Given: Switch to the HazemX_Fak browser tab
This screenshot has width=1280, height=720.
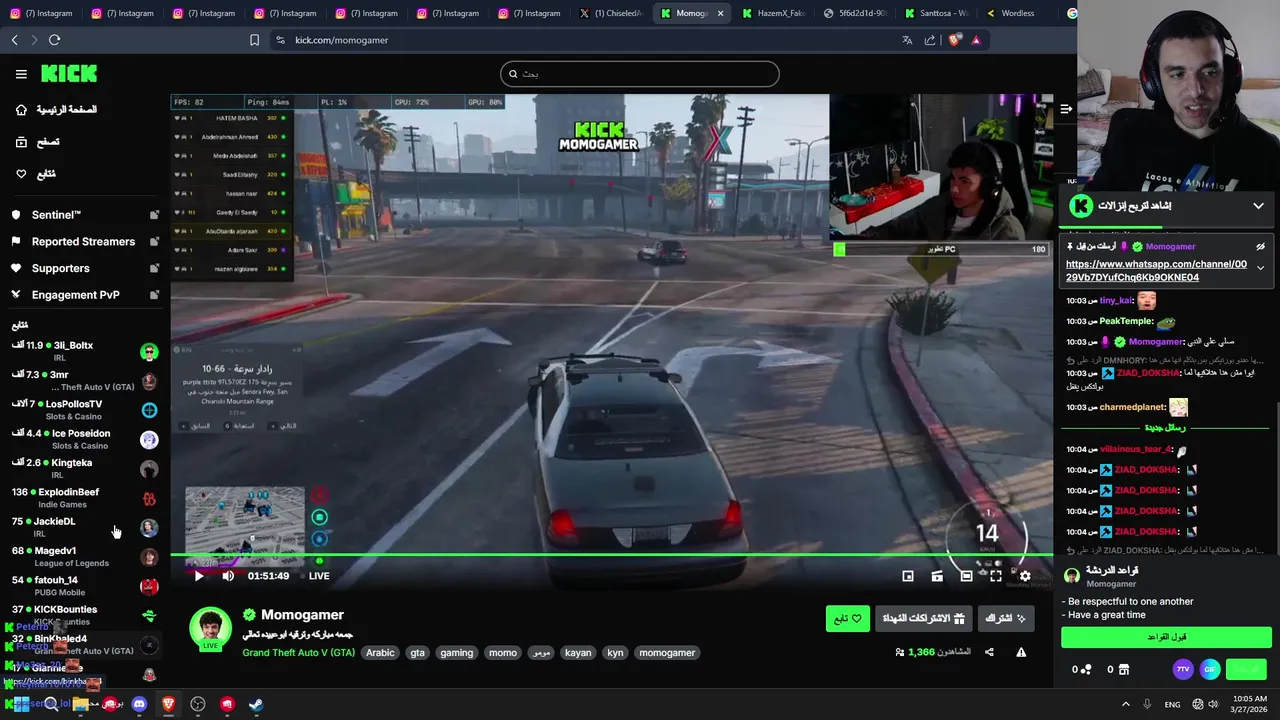Looking at the screenshot, I should click(x=773, y=13).
